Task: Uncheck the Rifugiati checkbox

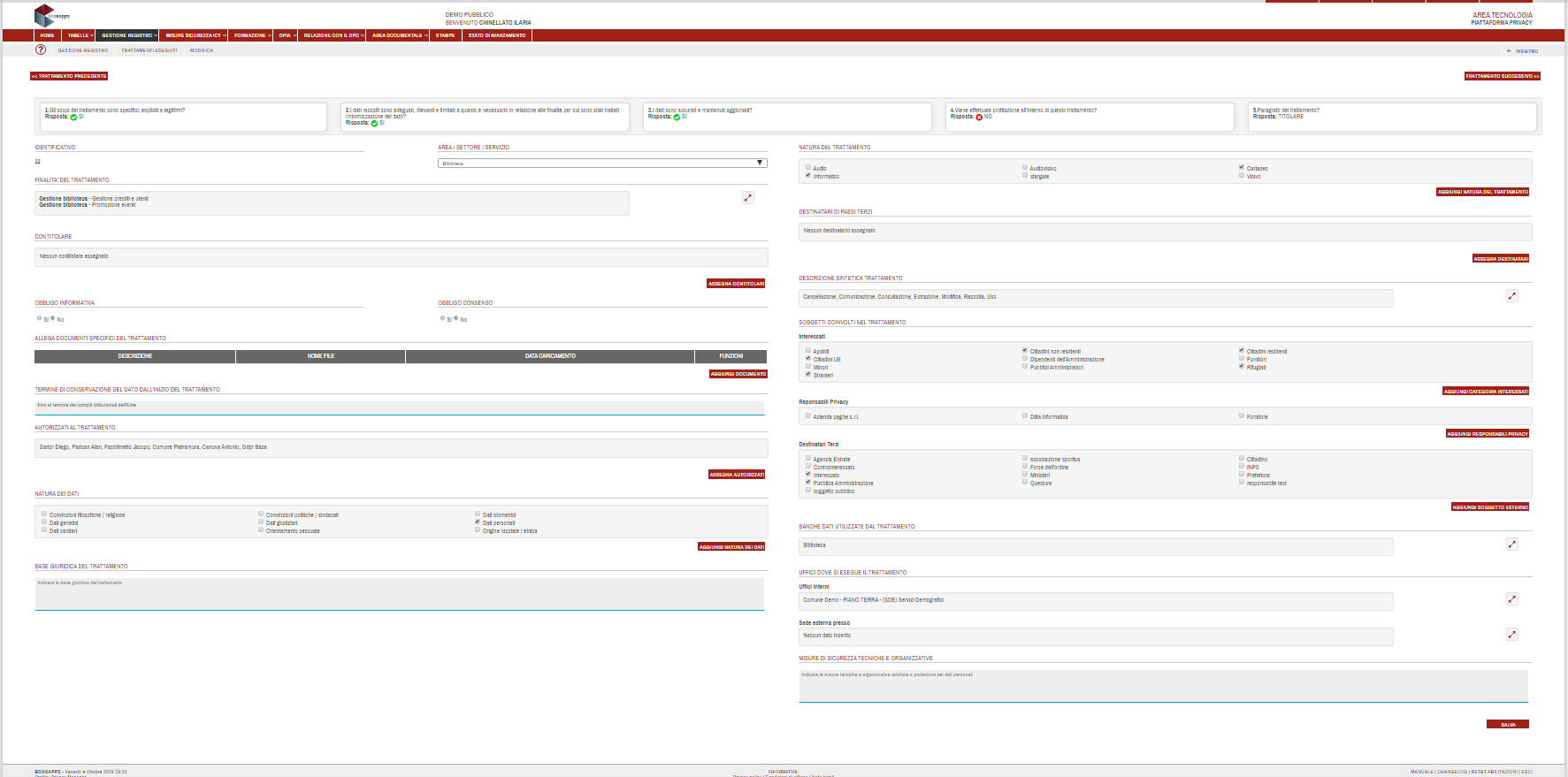Action: (1242, 366)
